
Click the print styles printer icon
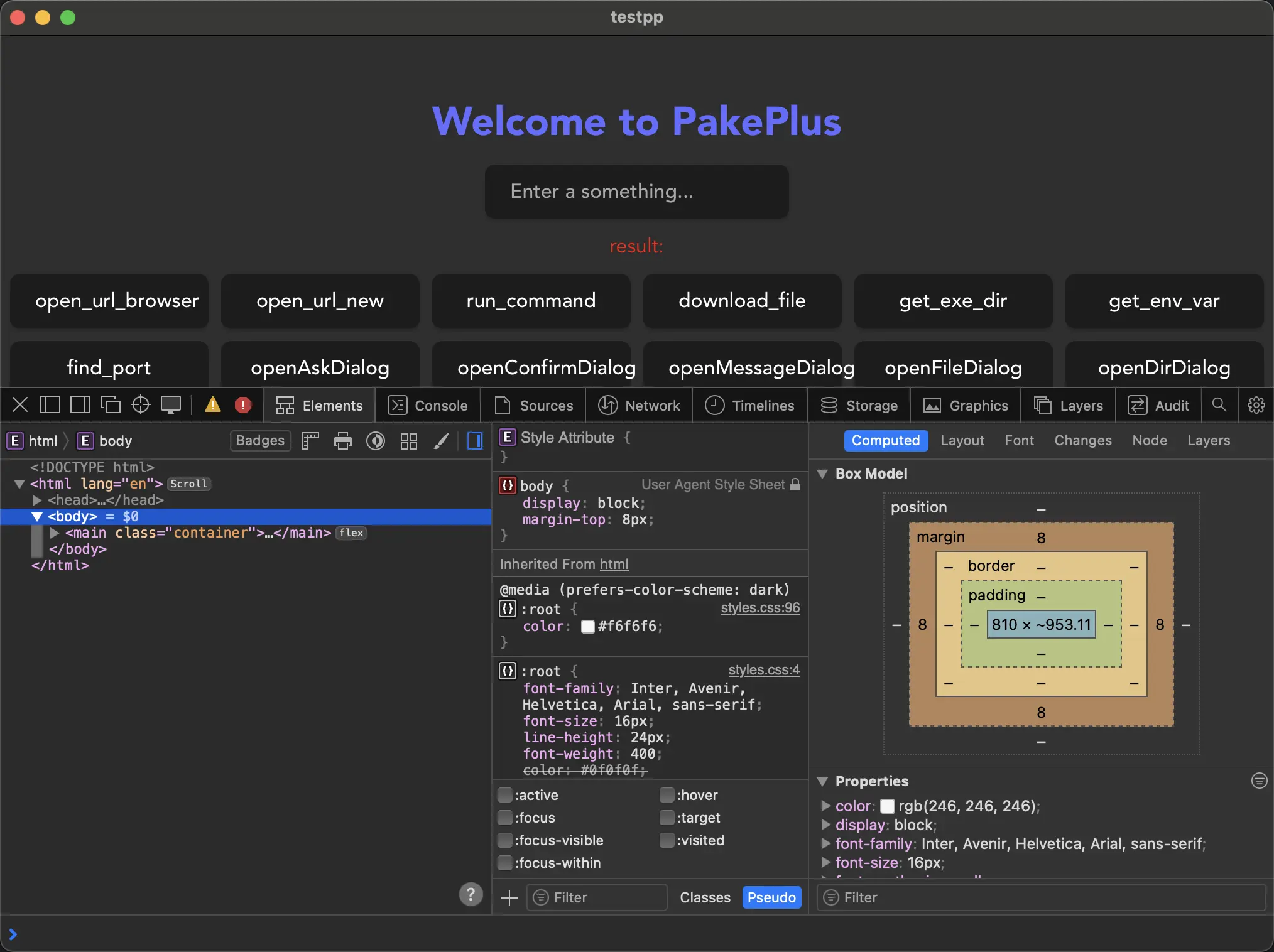343,441
